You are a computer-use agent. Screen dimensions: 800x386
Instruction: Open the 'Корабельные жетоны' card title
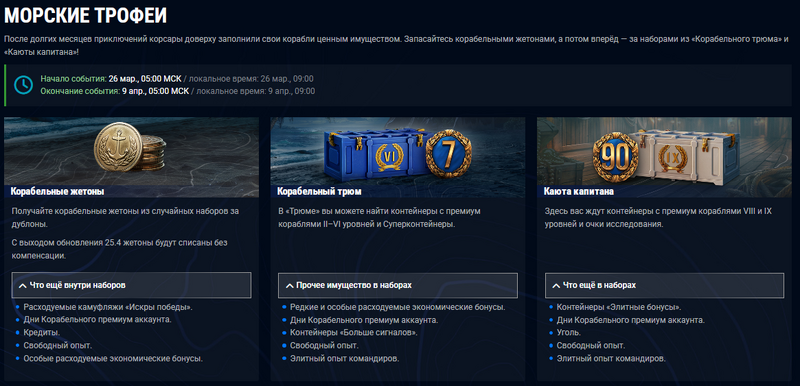click(x=58, y=192)
